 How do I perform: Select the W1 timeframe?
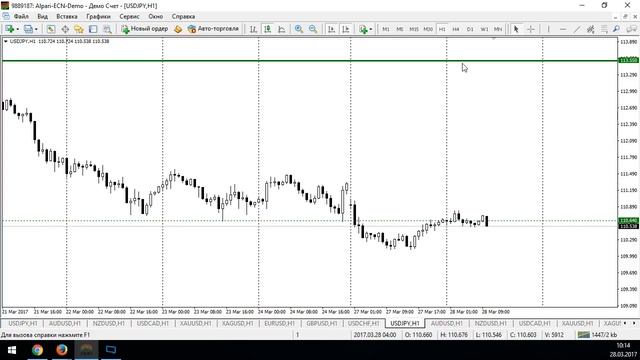coord(484,29)
